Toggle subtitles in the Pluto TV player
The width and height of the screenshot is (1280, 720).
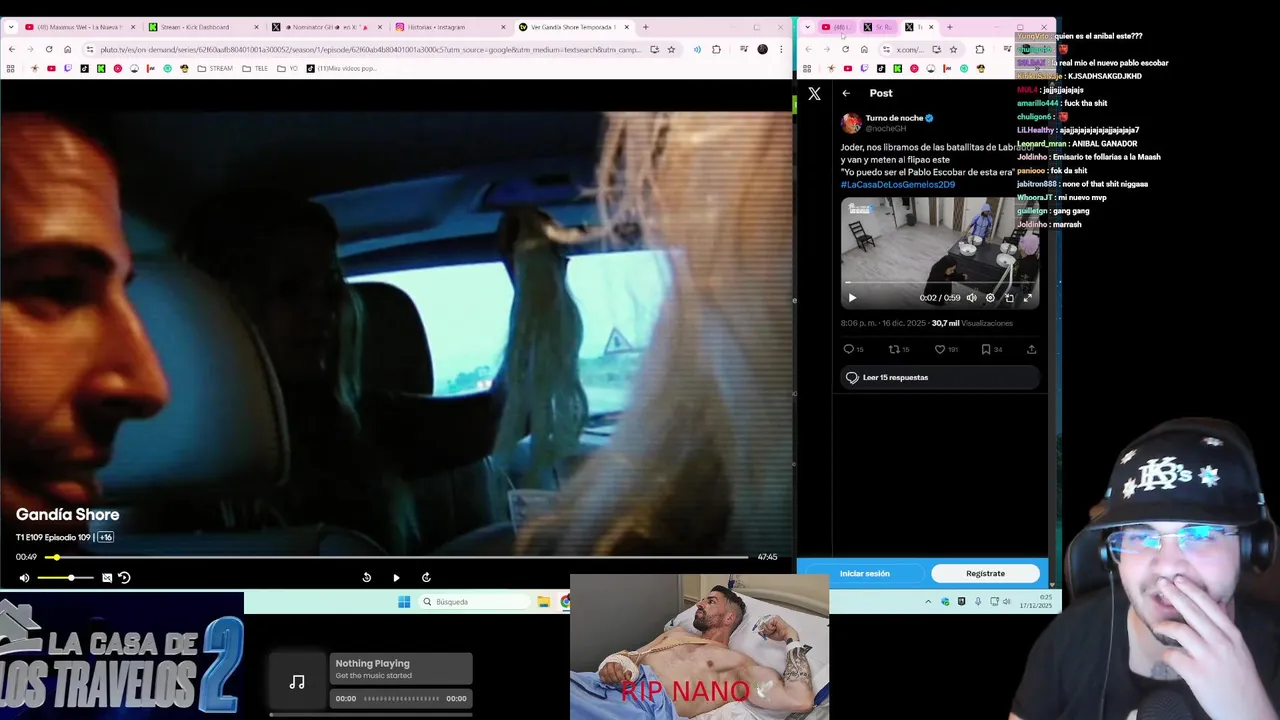107,577
